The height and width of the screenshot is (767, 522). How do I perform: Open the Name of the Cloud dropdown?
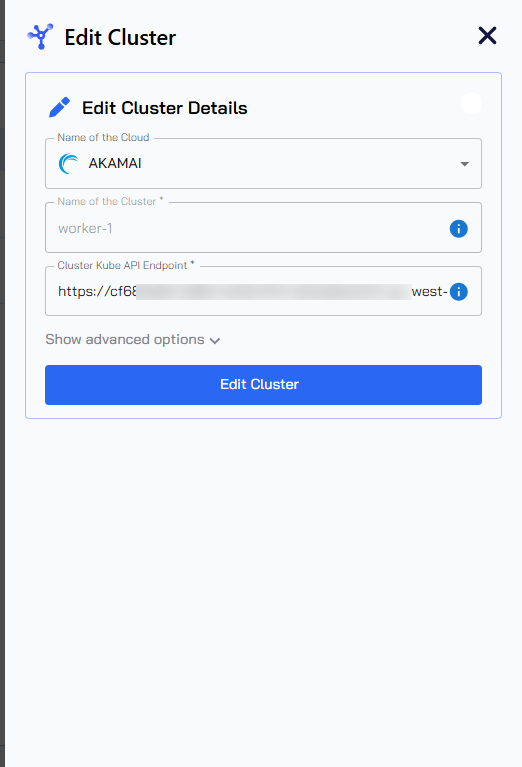tap(263, 163)
